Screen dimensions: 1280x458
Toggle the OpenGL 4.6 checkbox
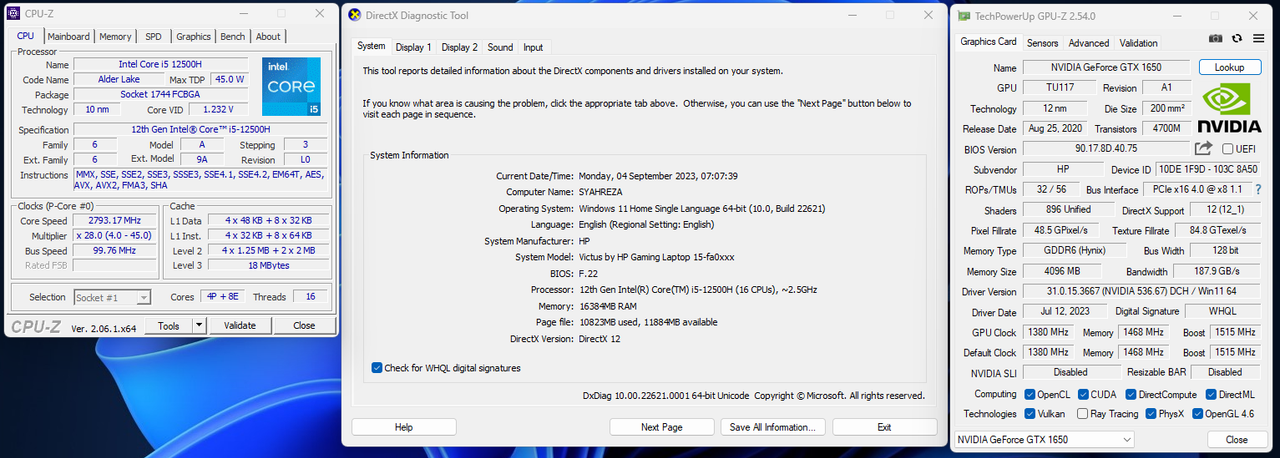[x=1197, y=413]
